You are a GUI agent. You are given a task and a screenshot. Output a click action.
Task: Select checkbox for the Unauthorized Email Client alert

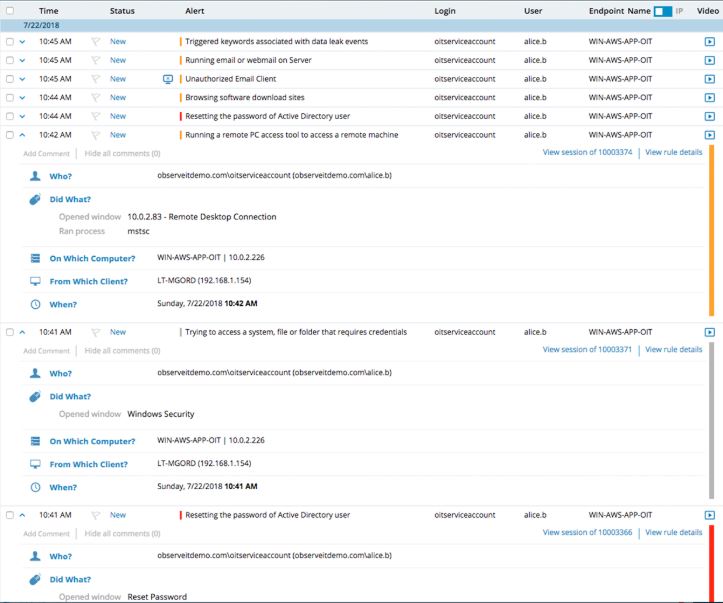[9, 79]
